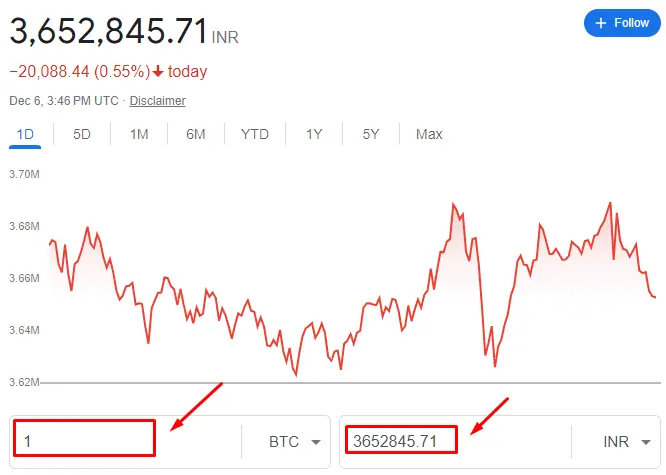Switch to the 5D time range tab
This screenshot has width=666, height=475.
pyautogui.click(x=82, y=134)
